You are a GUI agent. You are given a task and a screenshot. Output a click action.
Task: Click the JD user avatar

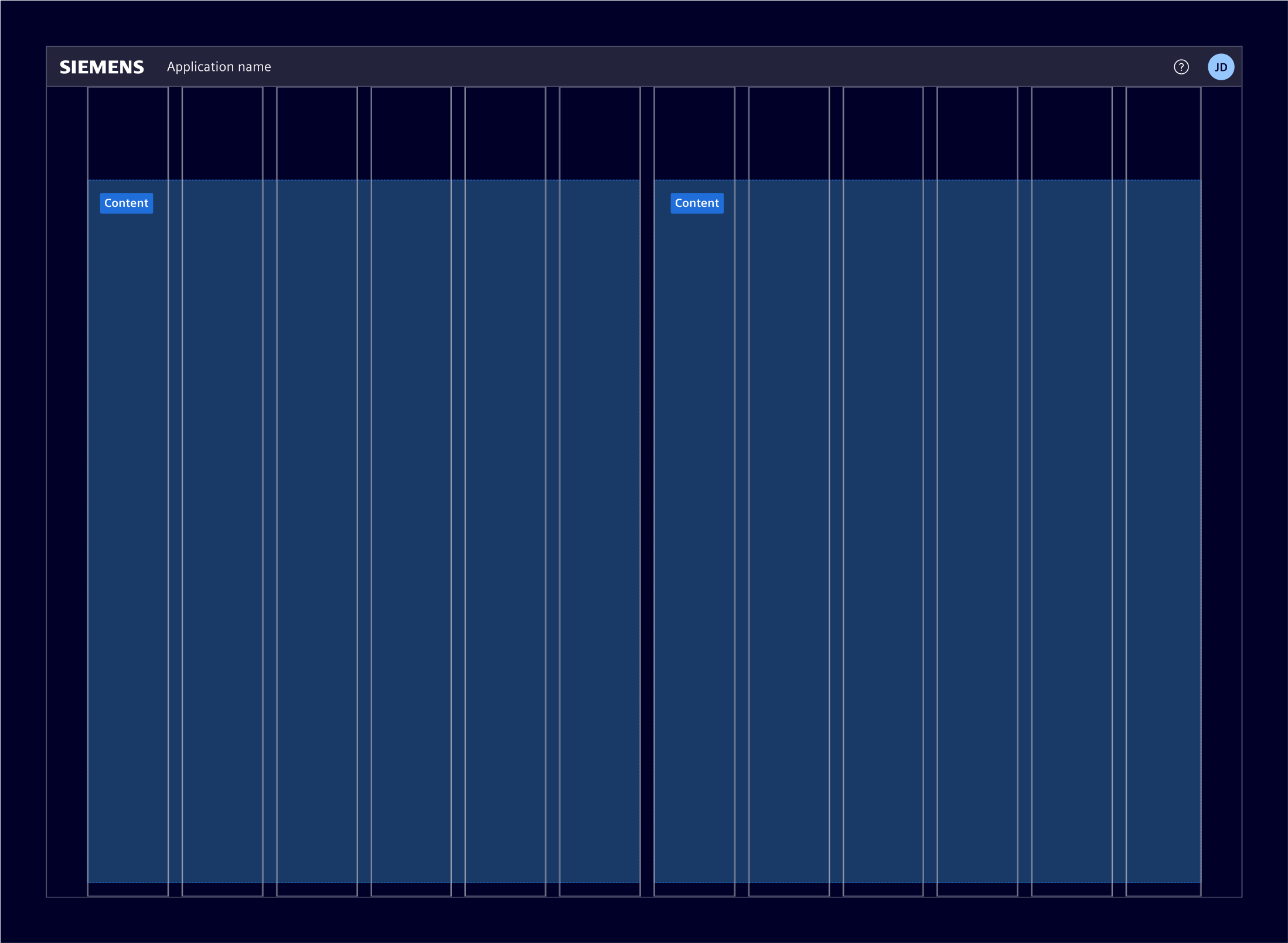1221,67
